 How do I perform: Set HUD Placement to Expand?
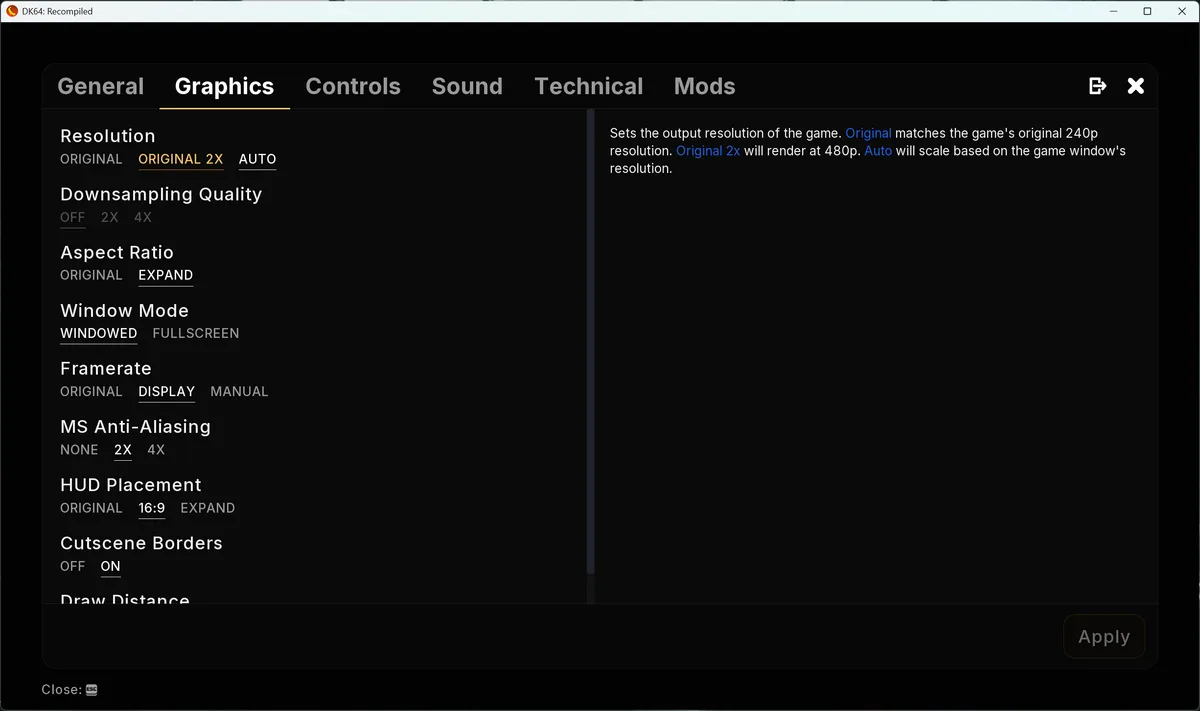point(208,508)
